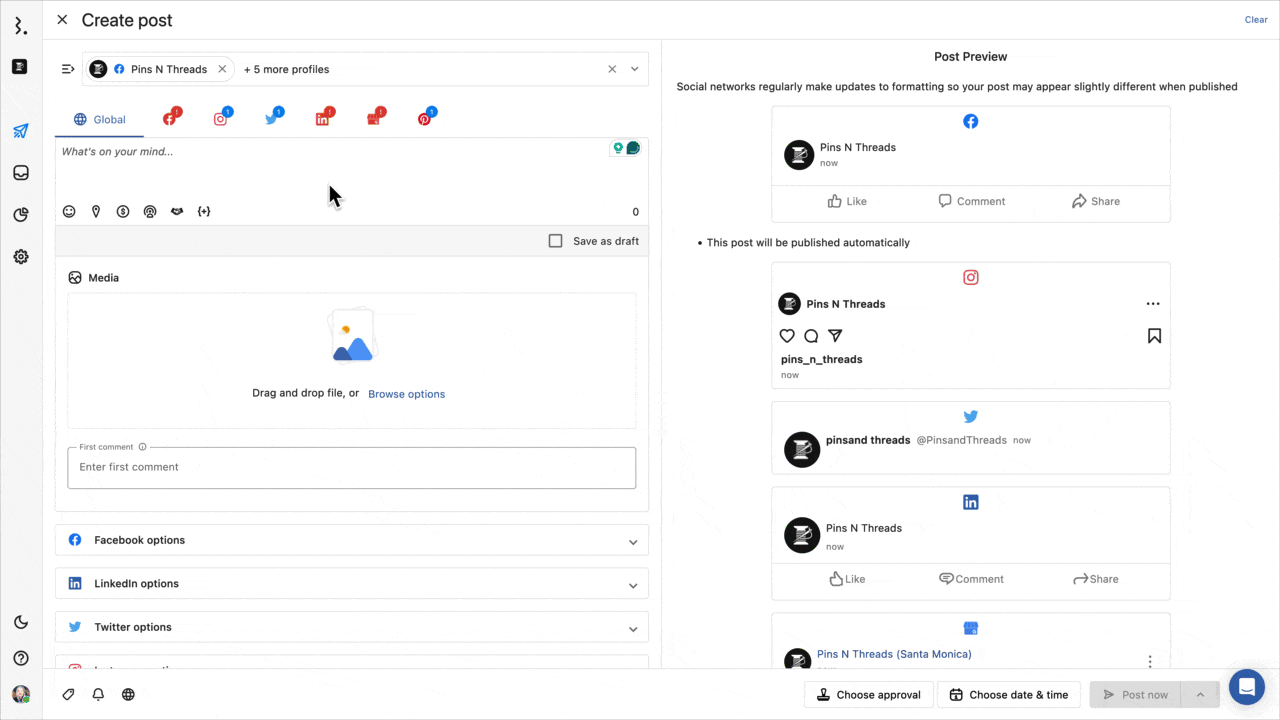
Task: Click the handshake icon
Action: pyautogui.click(x=177, y=211)
